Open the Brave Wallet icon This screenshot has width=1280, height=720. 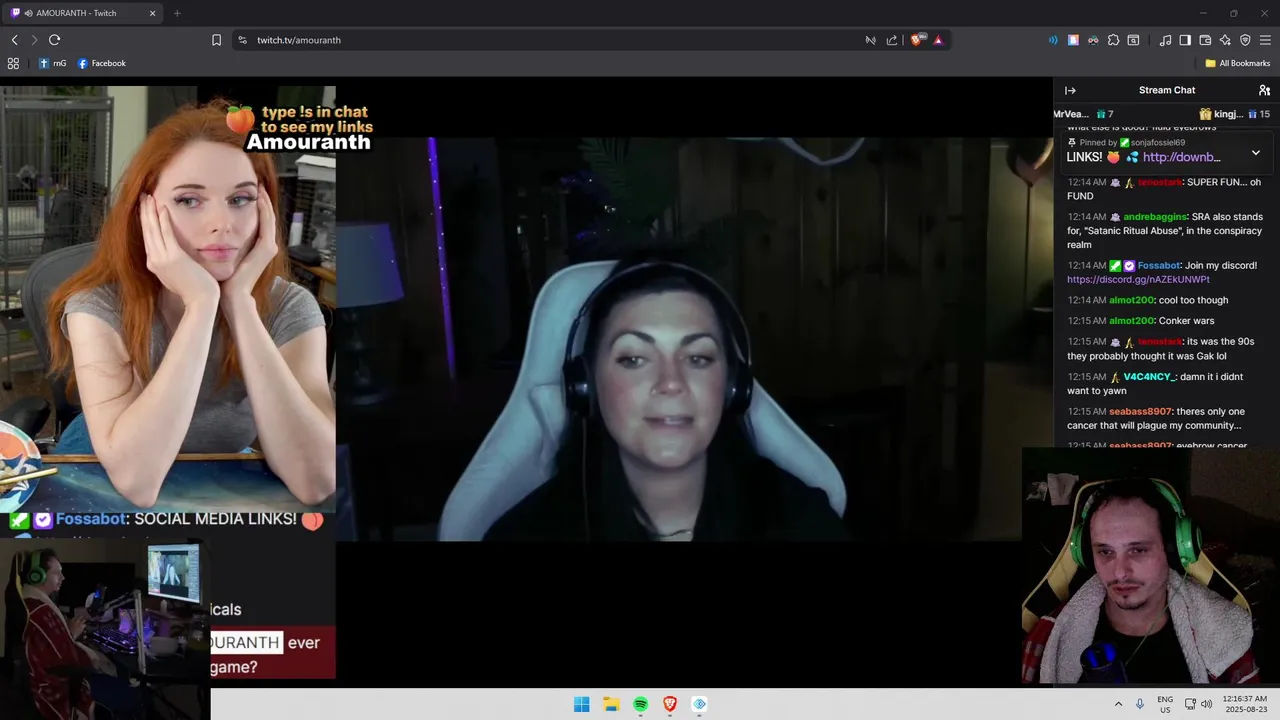[1205, 40]
